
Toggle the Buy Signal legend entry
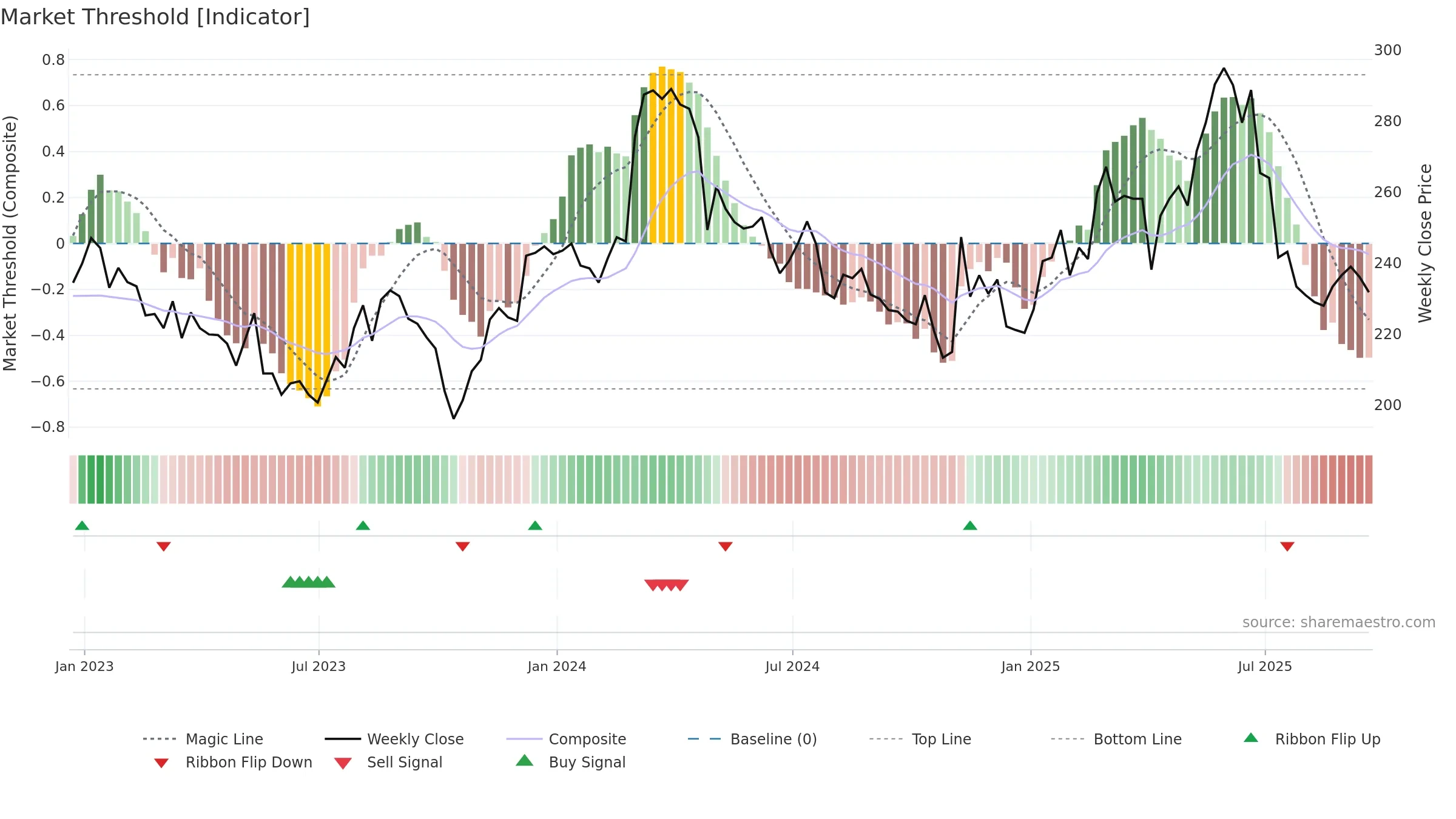pos(570,762)
